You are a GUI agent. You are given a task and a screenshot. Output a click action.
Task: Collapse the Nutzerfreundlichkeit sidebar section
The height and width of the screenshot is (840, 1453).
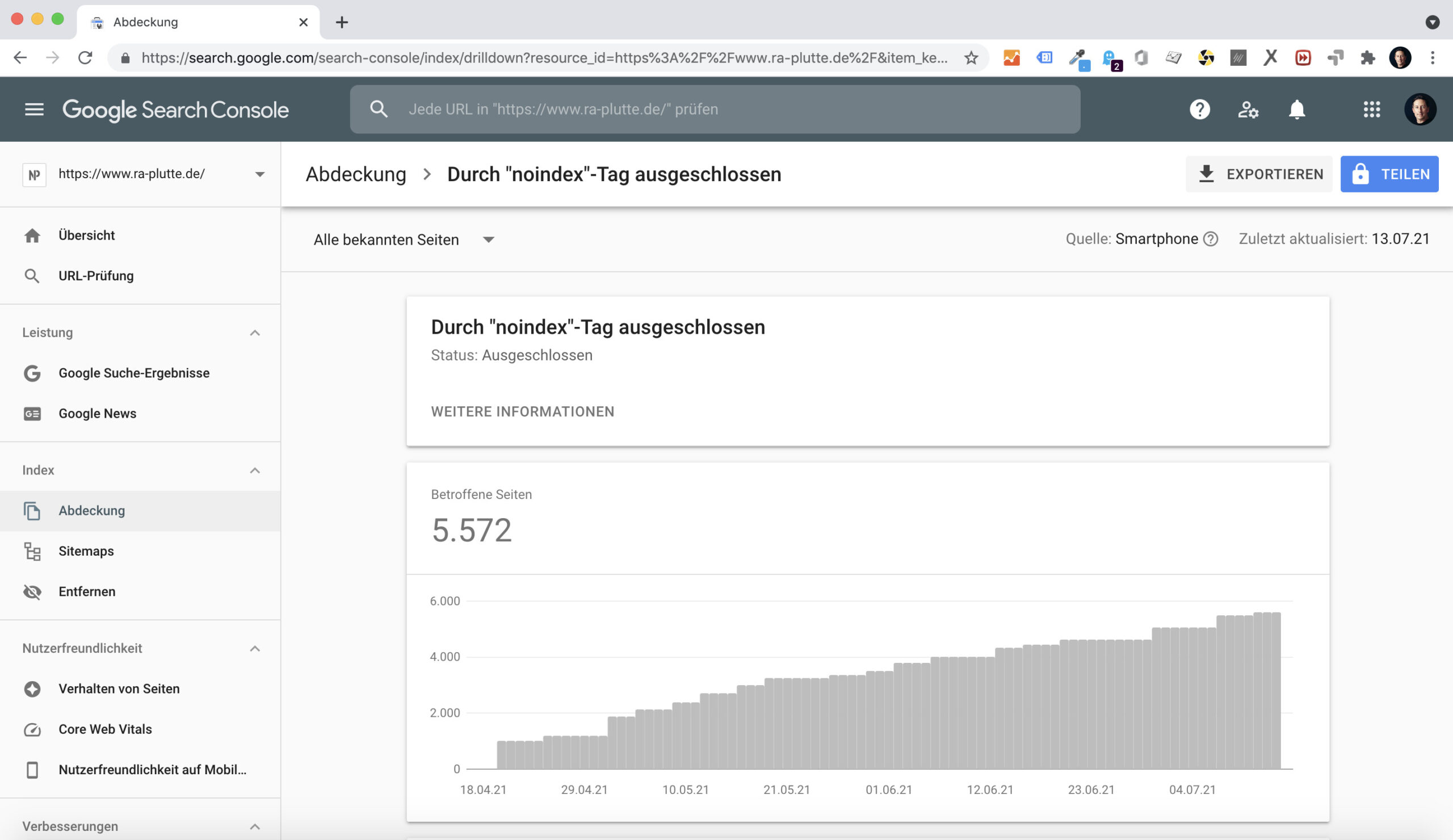click(254, 649)
